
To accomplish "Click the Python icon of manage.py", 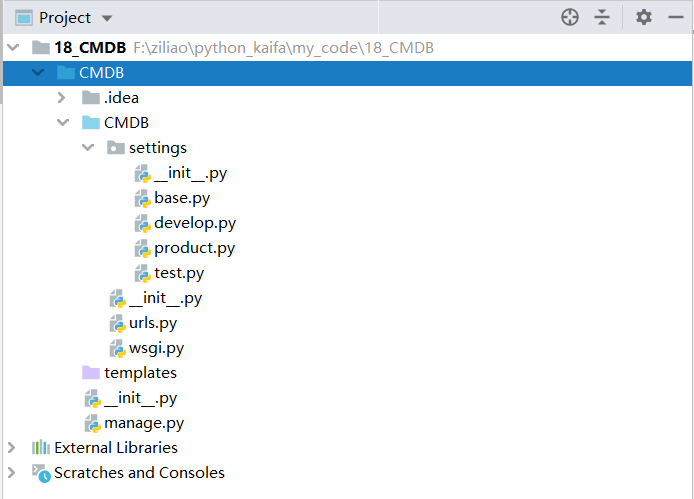I will pyautogui.click(x=93, y=423).
